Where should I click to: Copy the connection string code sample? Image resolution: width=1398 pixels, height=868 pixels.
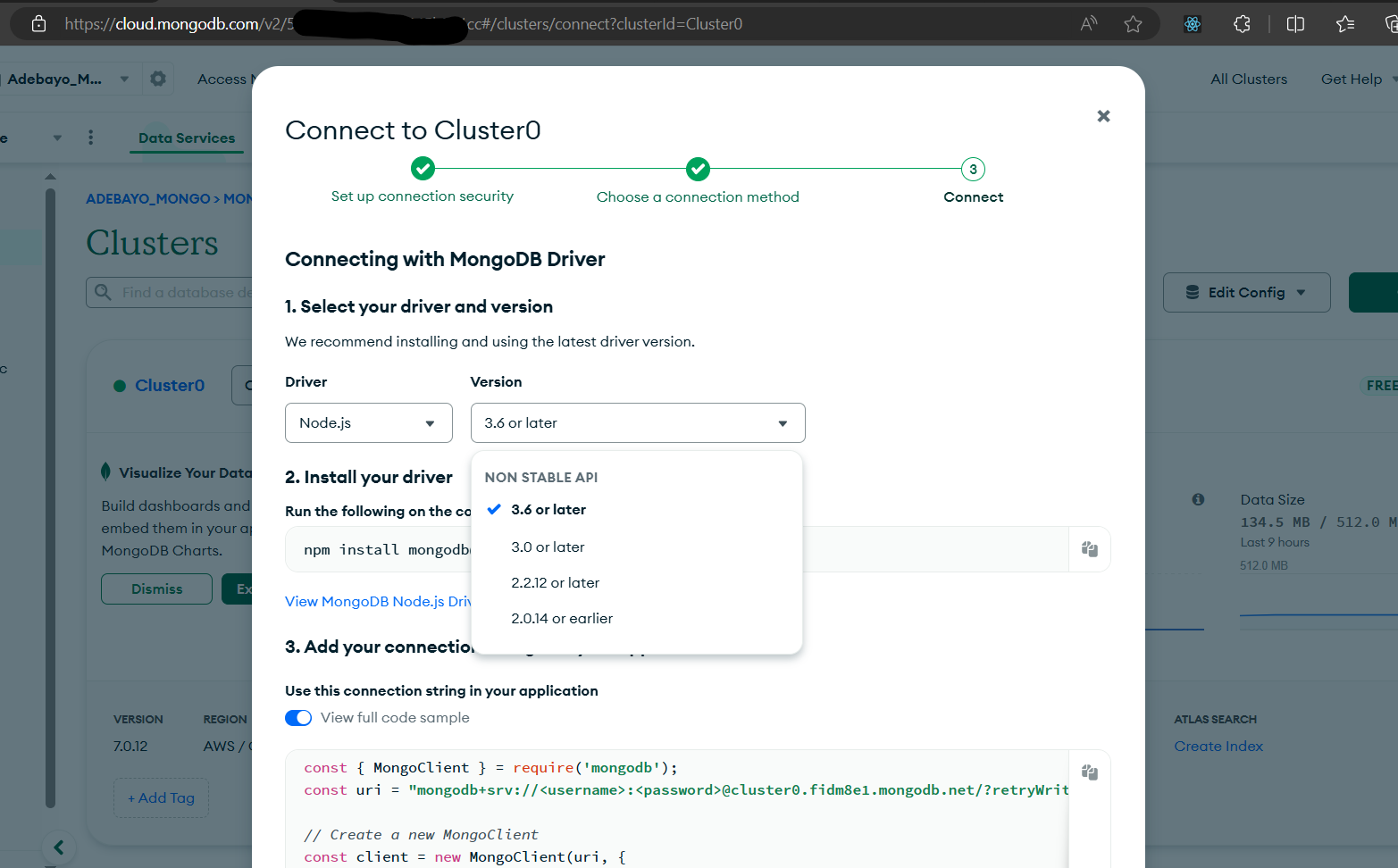coord(1089,772)
